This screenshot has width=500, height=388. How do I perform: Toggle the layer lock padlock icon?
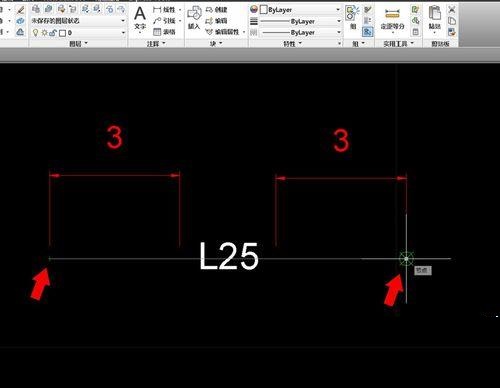[x=53, y=33]
